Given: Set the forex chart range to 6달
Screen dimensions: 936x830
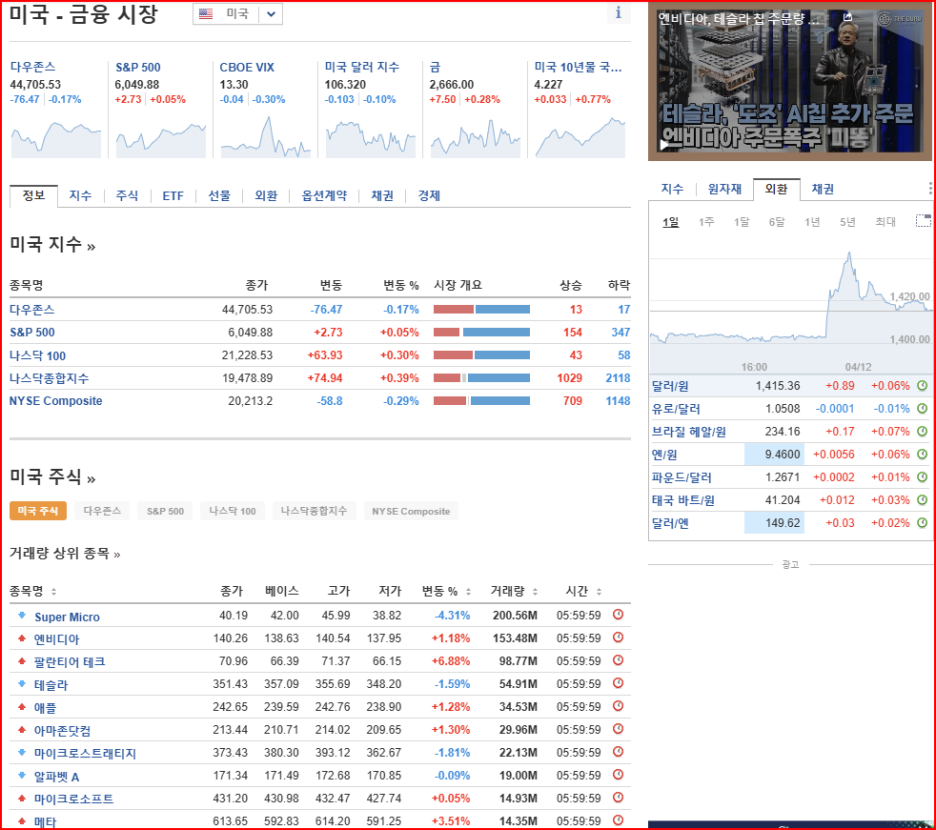Looking at the screenshot, I should (x=777, y=222).
